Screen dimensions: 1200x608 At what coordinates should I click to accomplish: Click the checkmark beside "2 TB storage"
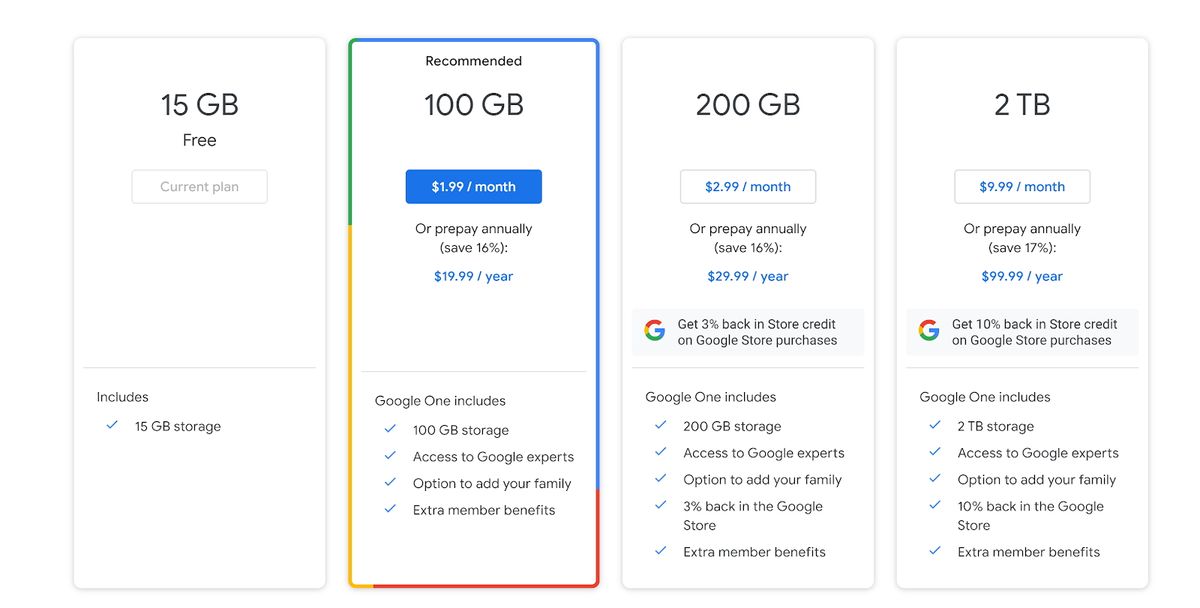pyautogui.click(x=935, y=425)
